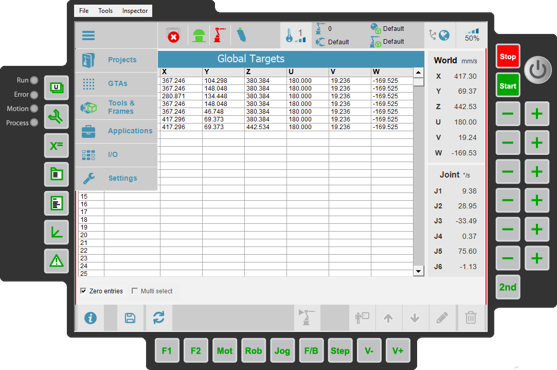
Task: Select Tools & Frames in side menu
Action: pyautogui.click(x=116, y=107)
